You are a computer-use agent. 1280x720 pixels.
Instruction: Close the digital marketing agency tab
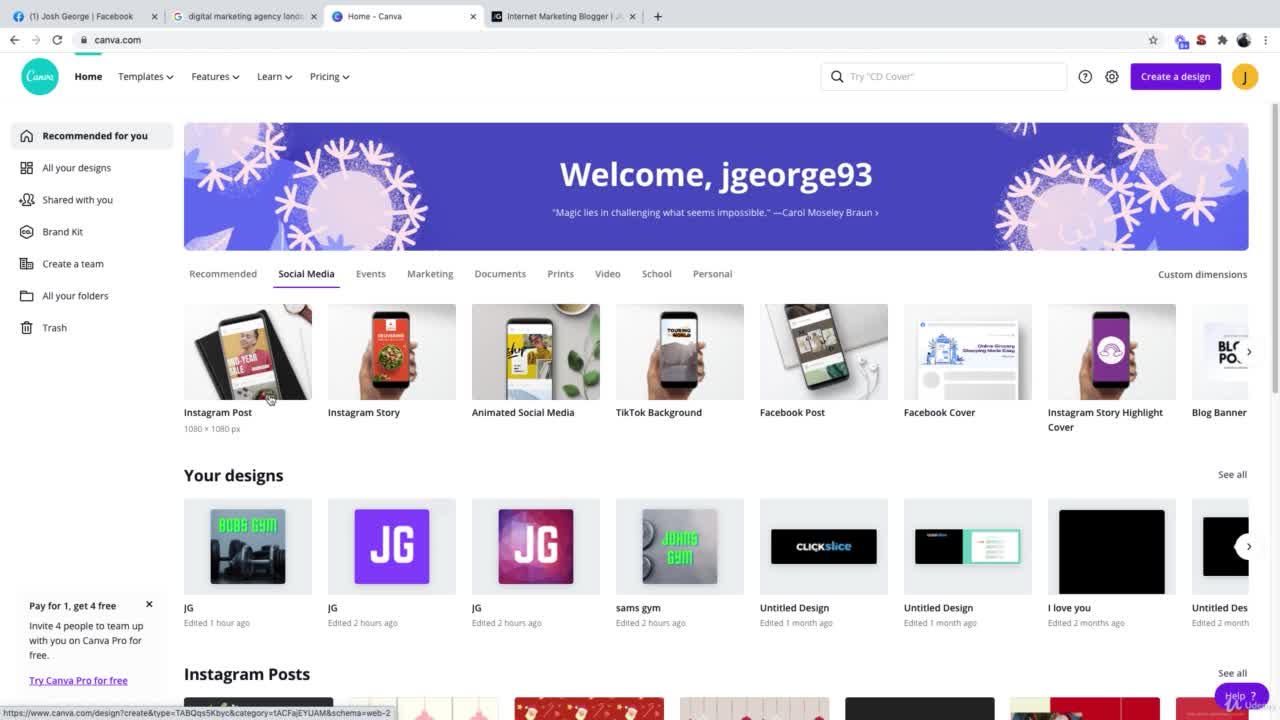(313, 16)
